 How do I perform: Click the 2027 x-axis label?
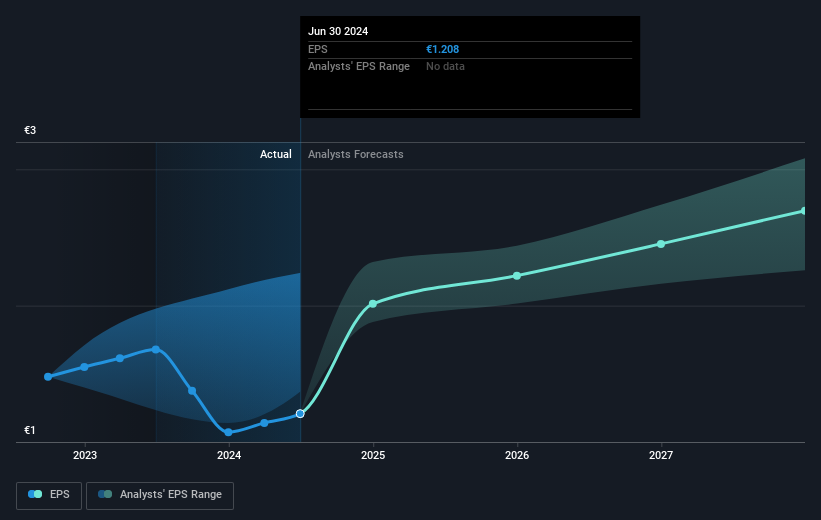[661, 455]
